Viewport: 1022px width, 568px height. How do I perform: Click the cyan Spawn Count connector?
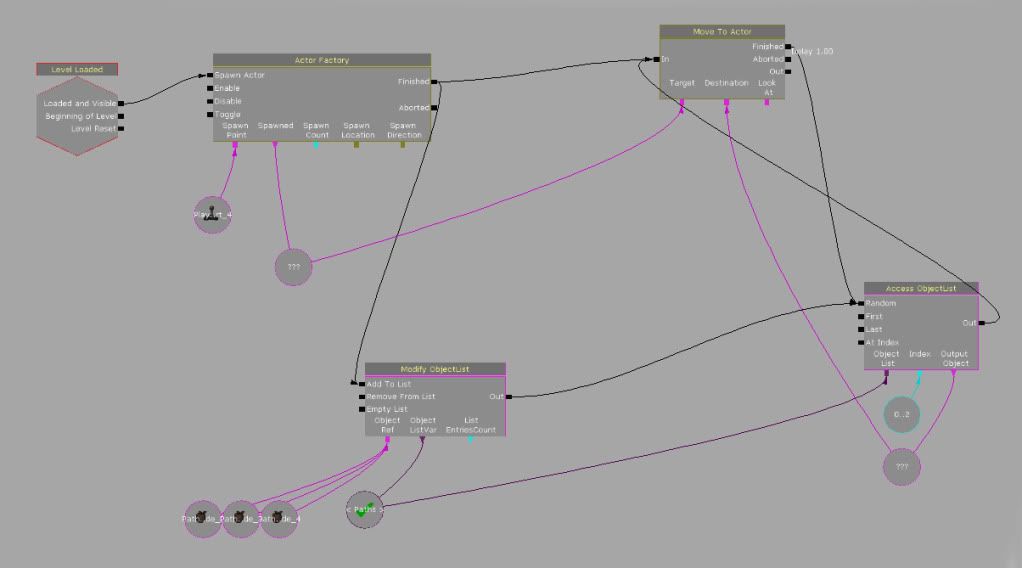[x=316, y=145]
